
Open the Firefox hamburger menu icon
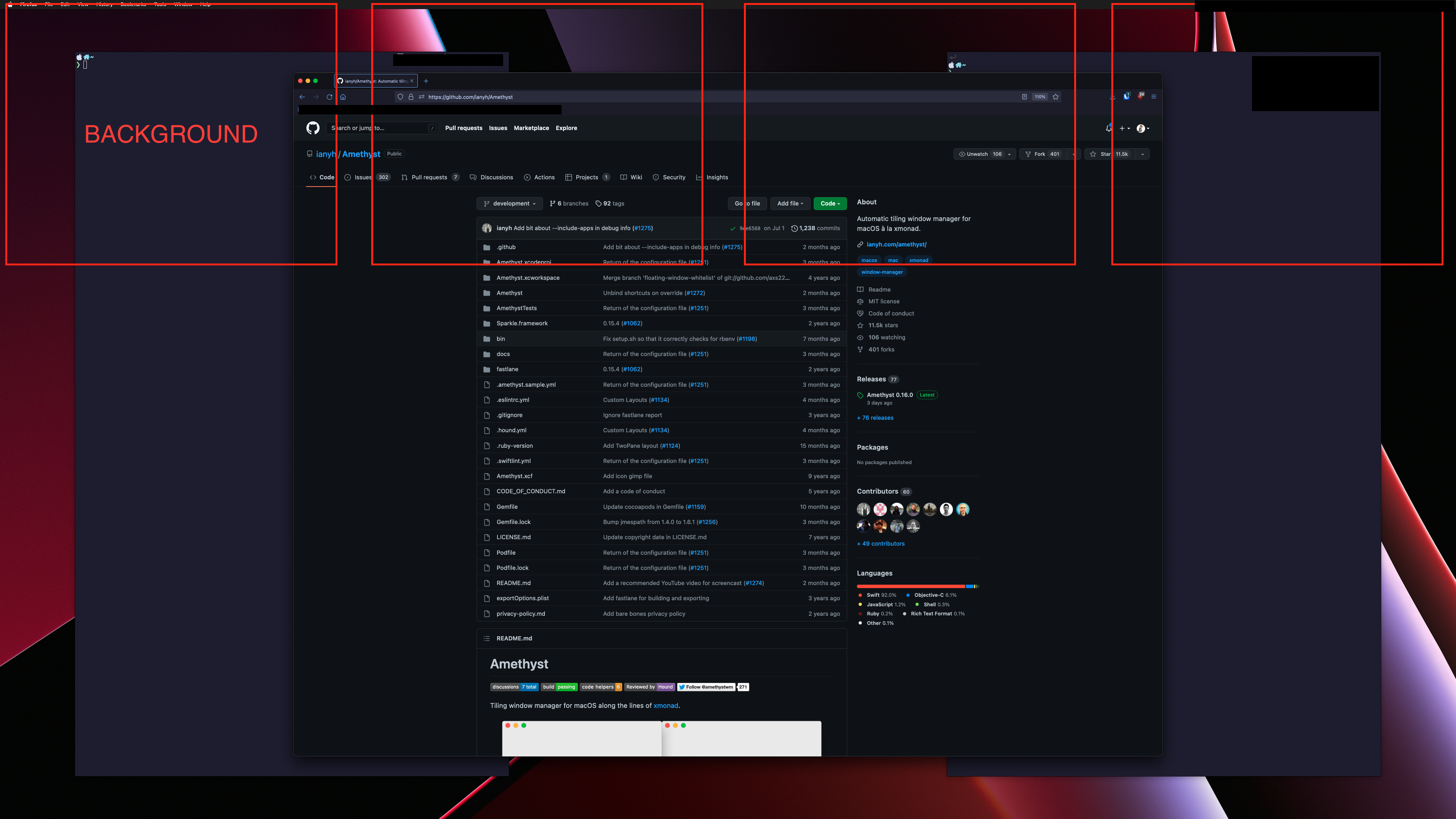1153,97
